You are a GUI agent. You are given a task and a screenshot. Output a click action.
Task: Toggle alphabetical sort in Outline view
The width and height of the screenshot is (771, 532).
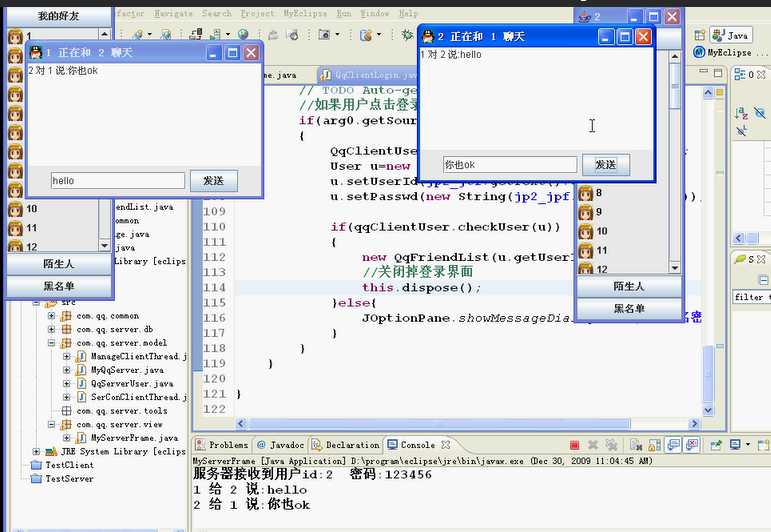[x=741, y=114]
